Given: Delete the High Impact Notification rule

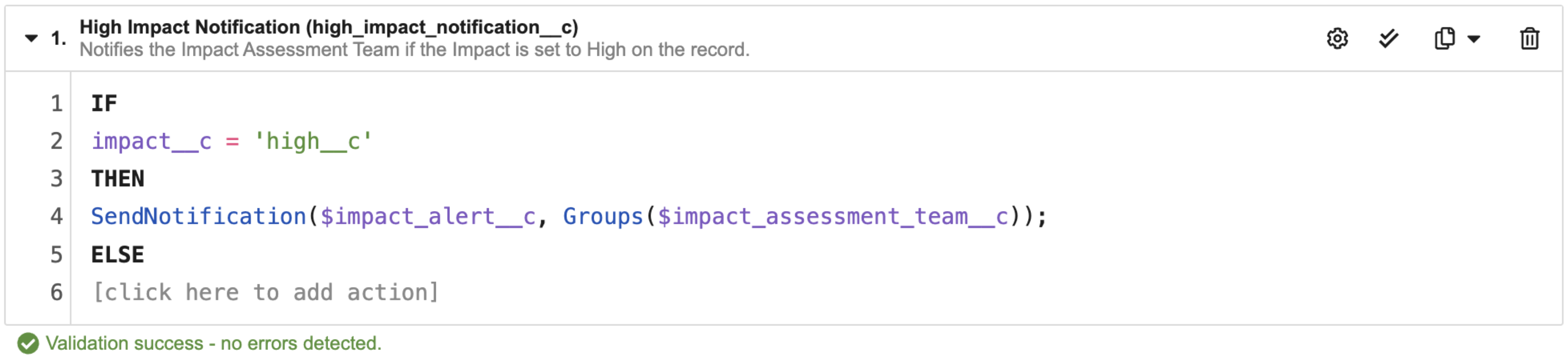Looking at the screenshot, I should pos(1530,38).
